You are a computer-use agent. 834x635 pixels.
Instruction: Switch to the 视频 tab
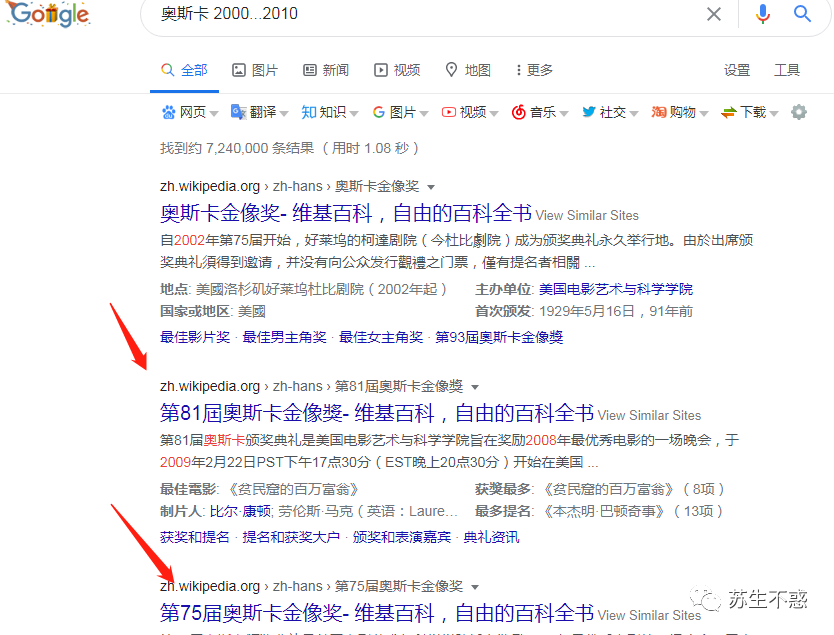(397, 70)
